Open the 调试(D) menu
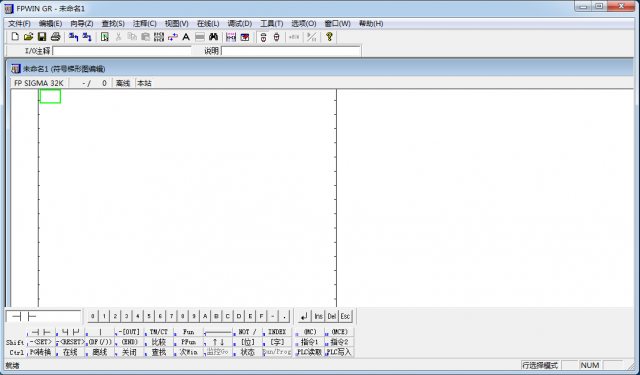The image size is (640, 375). [240, 23]
